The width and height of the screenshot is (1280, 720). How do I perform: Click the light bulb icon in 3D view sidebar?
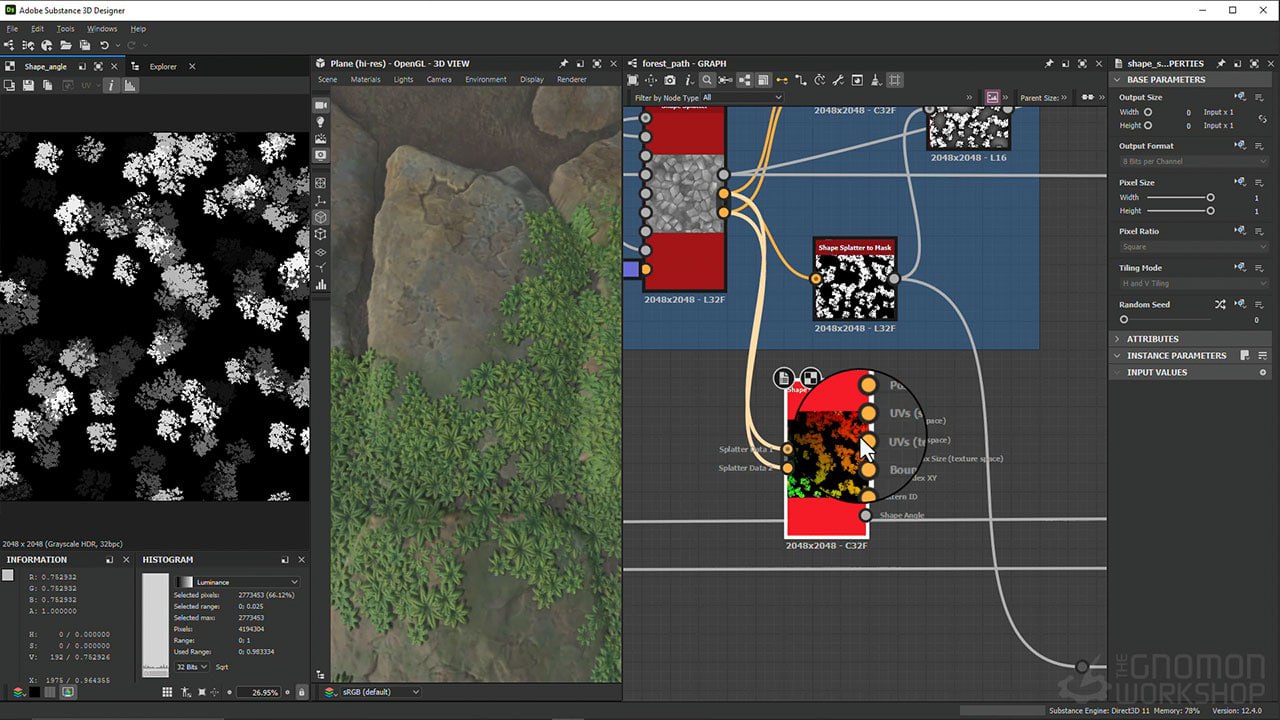pos(321,122)
